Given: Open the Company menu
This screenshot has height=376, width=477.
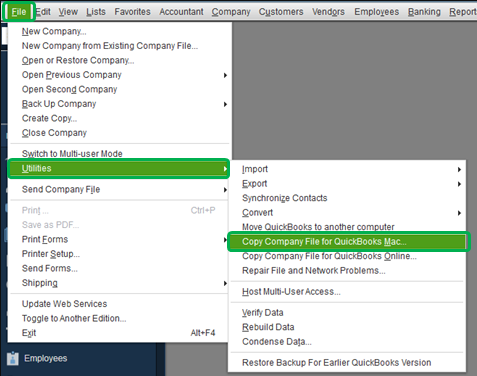Looking at the screenshot, I should tap(231, 12).
